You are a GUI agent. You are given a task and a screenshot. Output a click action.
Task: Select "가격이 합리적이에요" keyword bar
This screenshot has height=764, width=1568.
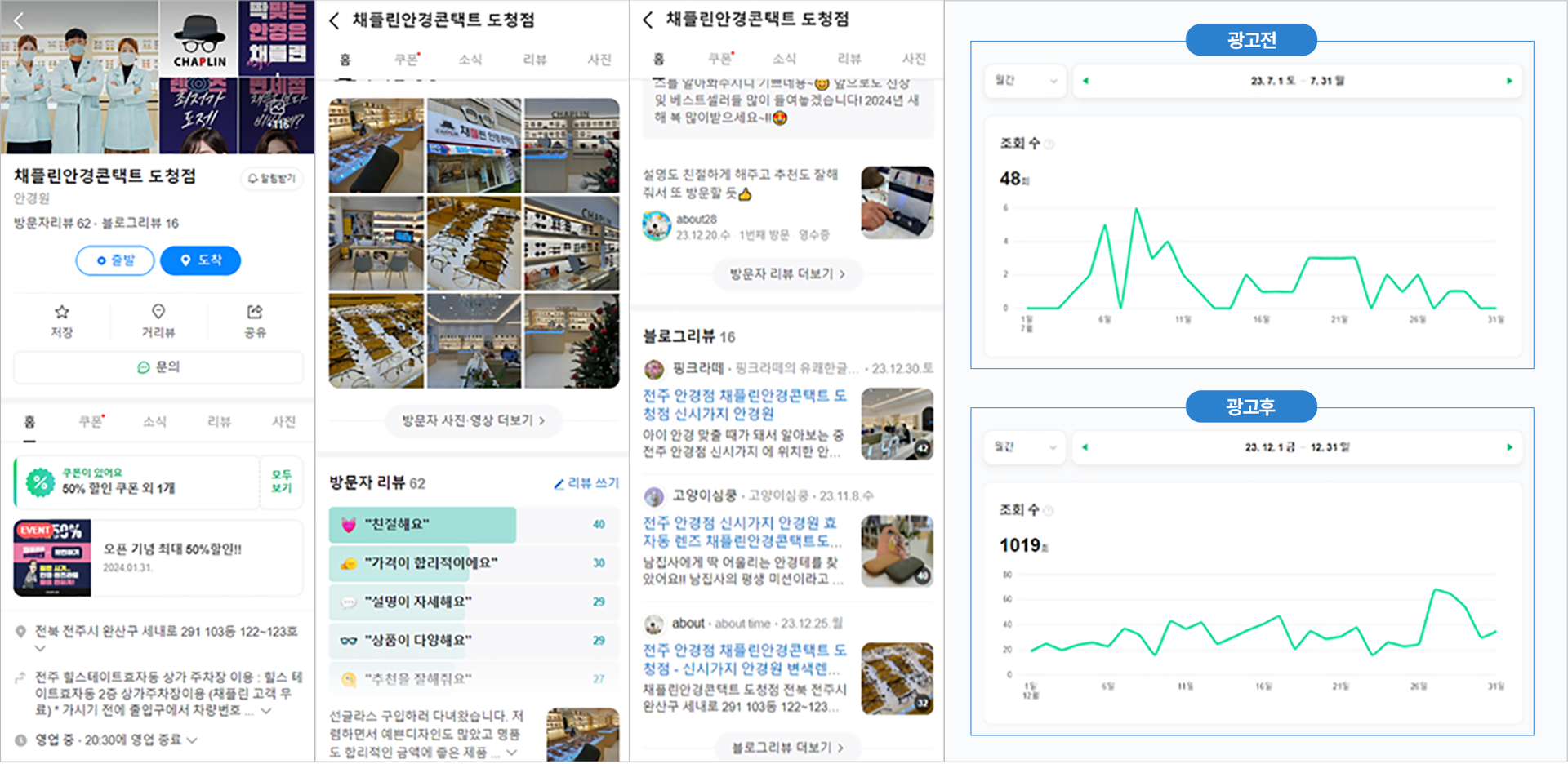[x=474, y=563]
